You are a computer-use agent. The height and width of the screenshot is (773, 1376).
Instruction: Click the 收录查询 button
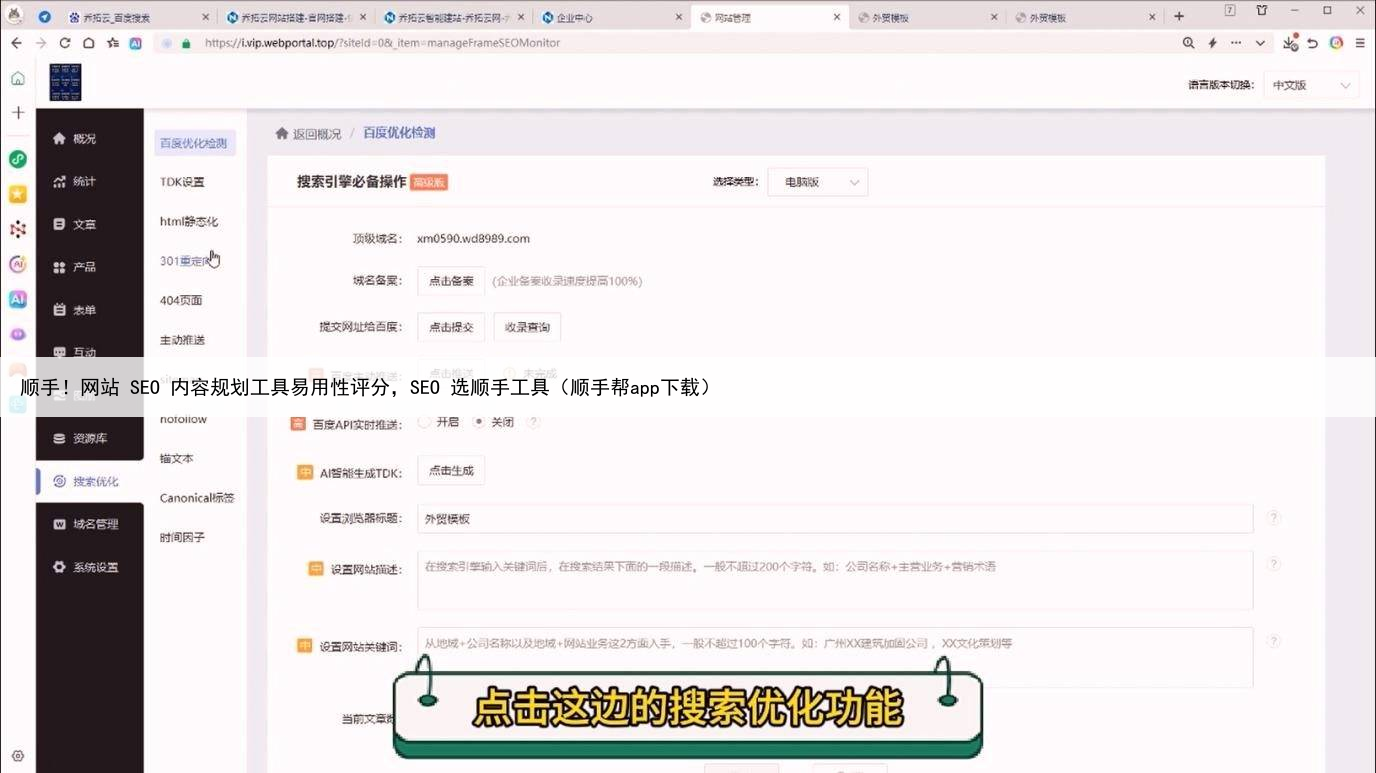[527, 327]
